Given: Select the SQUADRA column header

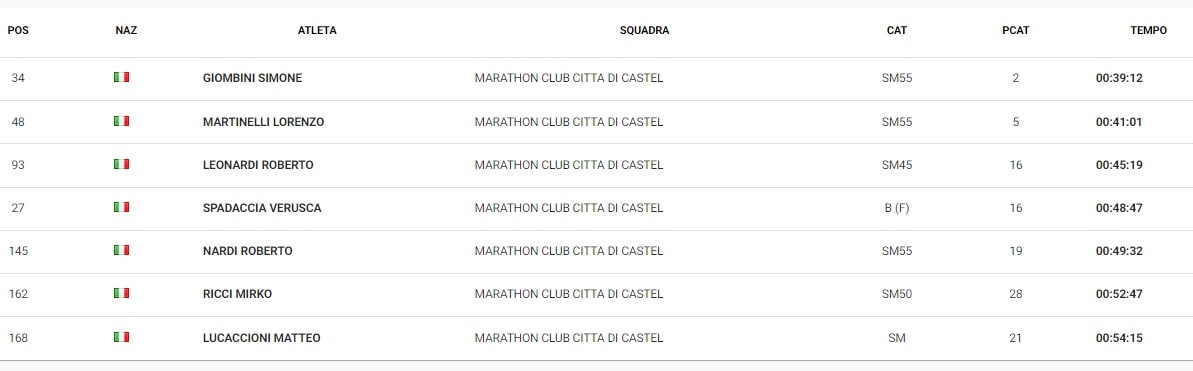Looking at the screenshot, I should pos(644,30).
